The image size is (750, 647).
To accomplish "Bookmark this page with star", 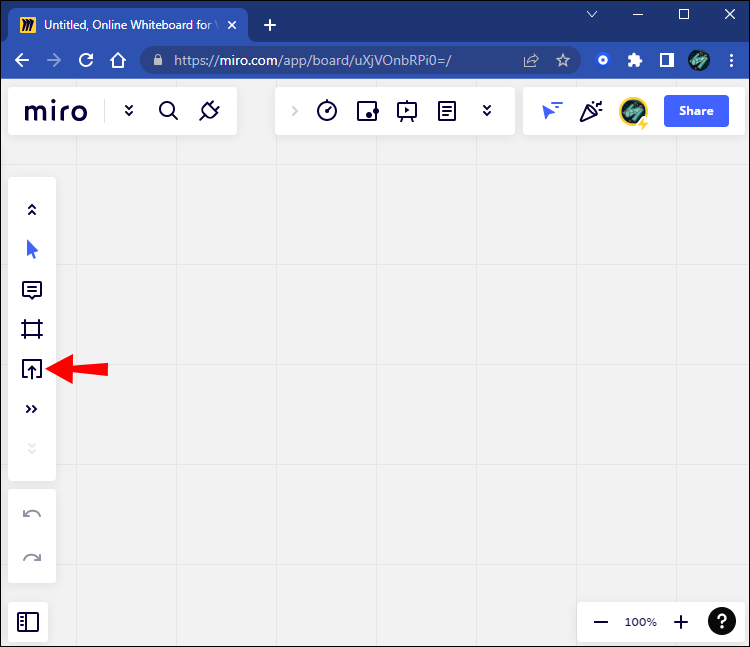I will coord(563,60).
